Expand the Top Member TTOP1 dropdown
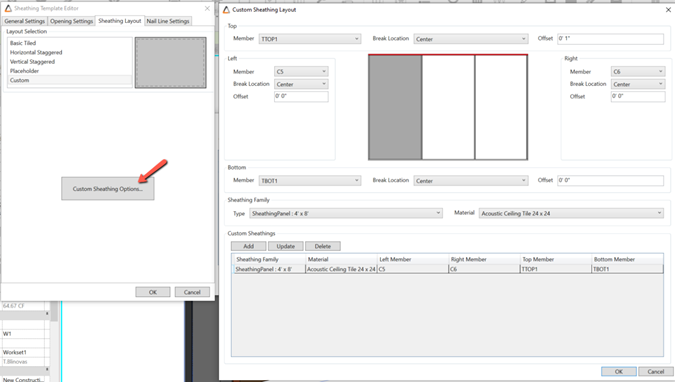 click(310, 39)
